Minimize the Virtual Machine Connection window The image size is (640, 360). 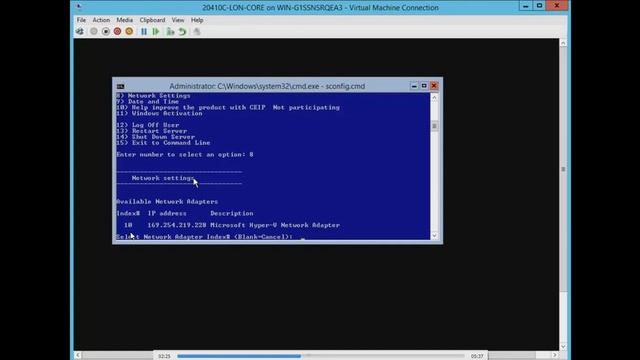click(x=526, y=6)
